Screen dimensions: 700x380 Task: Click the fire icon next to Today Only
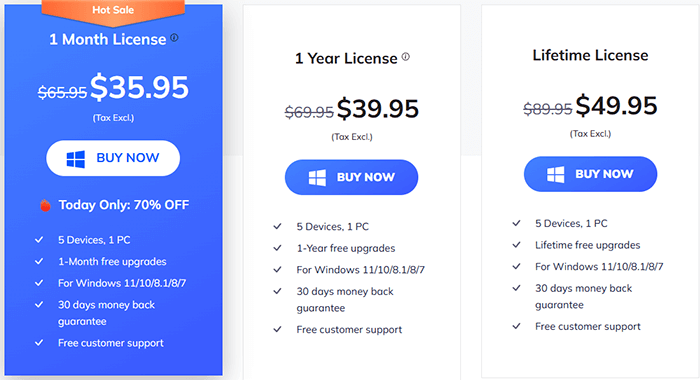point(45,205)
